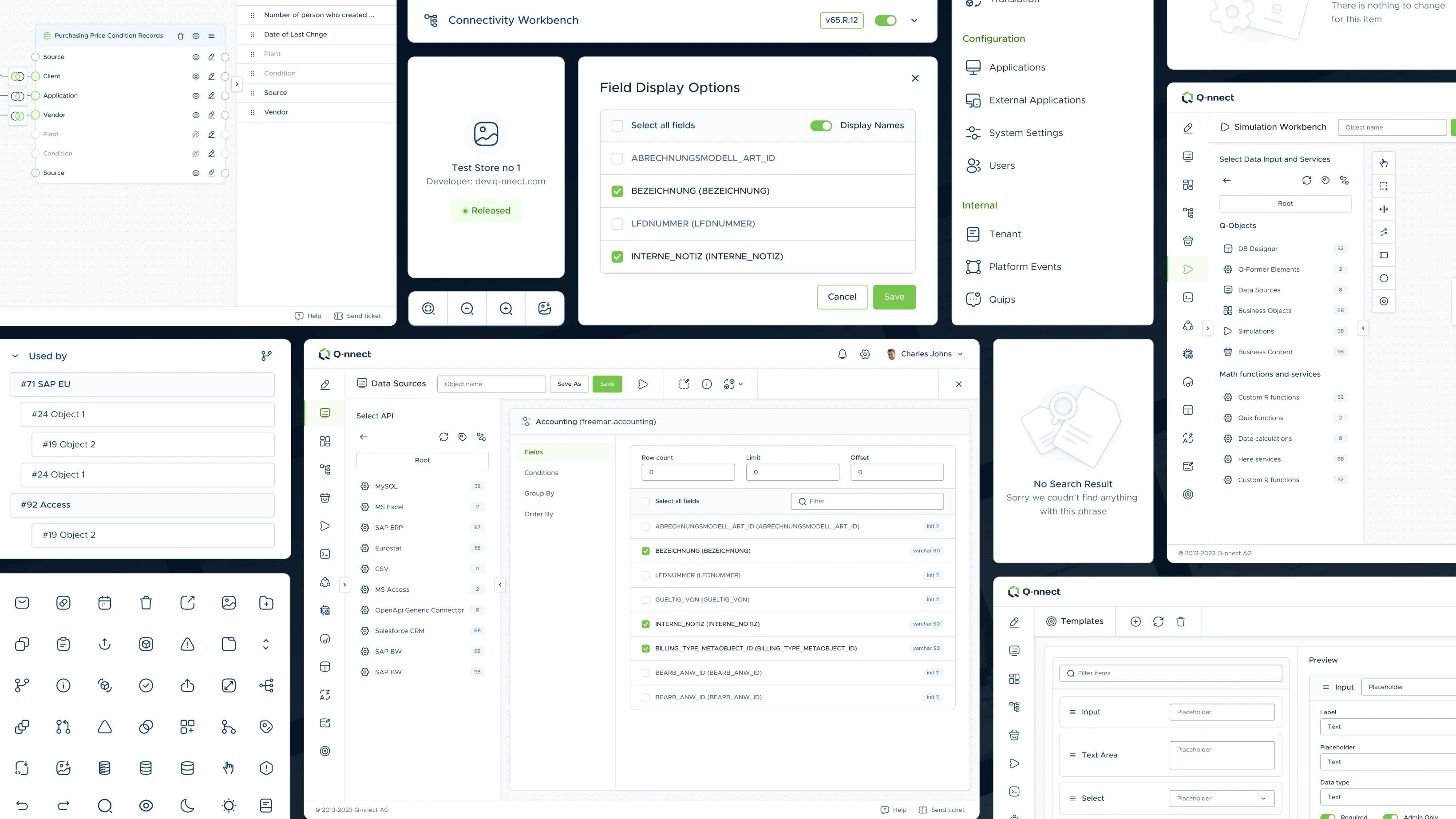
Task: Check LFDNUMMER in Field Display Options dialog
Action: coord(617,224)
